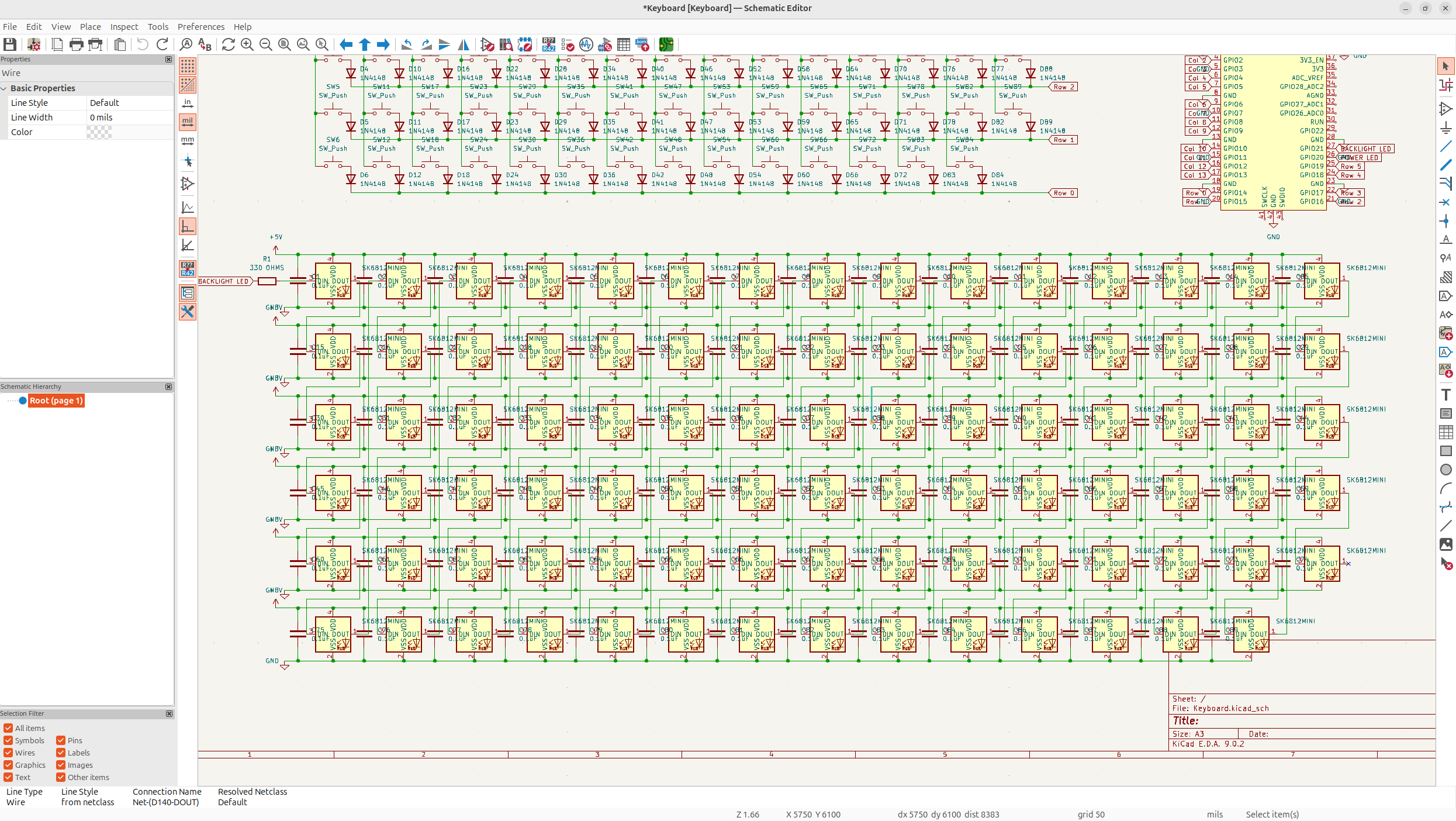Image resolution: width=1456 pixels, height=821 pixels.
Task: Click the Save schematic icon
Action: pos(10,44)
